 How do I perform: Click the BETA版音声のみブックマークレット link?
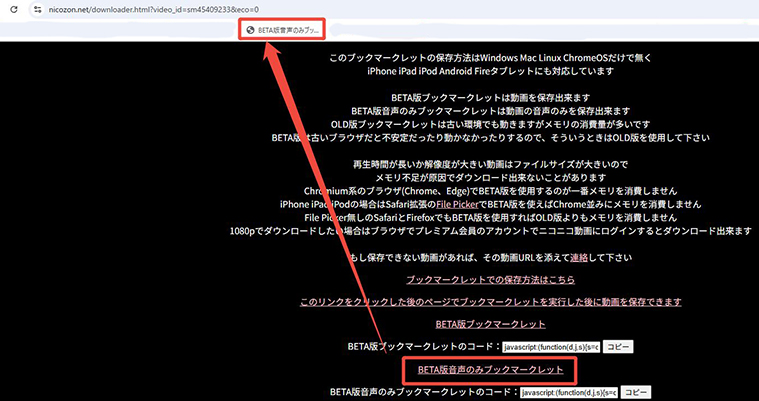click(490, 370)
